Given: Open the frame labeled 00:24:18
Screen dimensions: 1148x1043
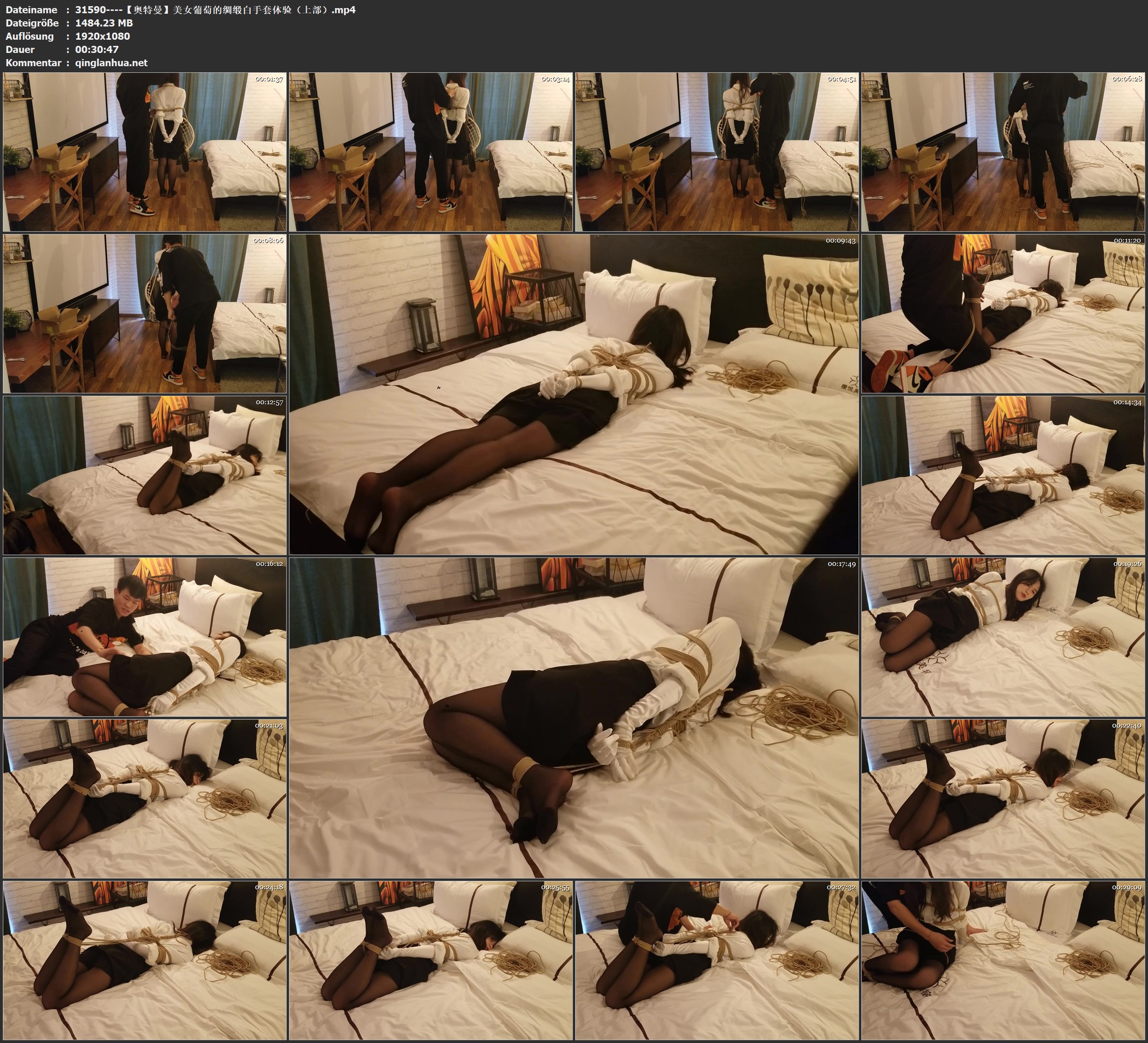Looking at the screenshot, I should click(145, 960).
